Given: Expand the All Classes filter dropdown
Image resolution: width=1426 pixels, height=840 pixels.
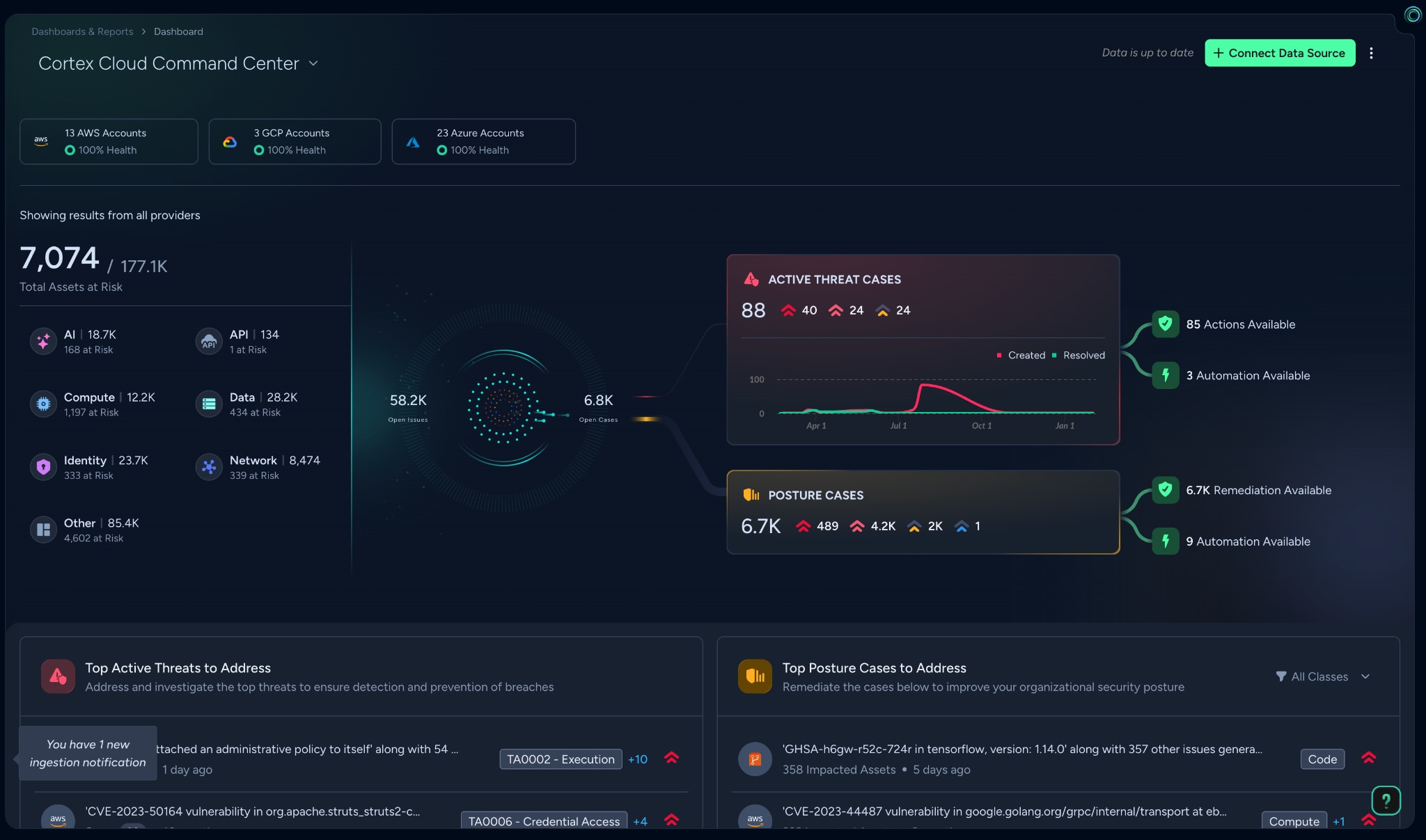Looking at the screenshot, I should click(x=1322, y=676).
